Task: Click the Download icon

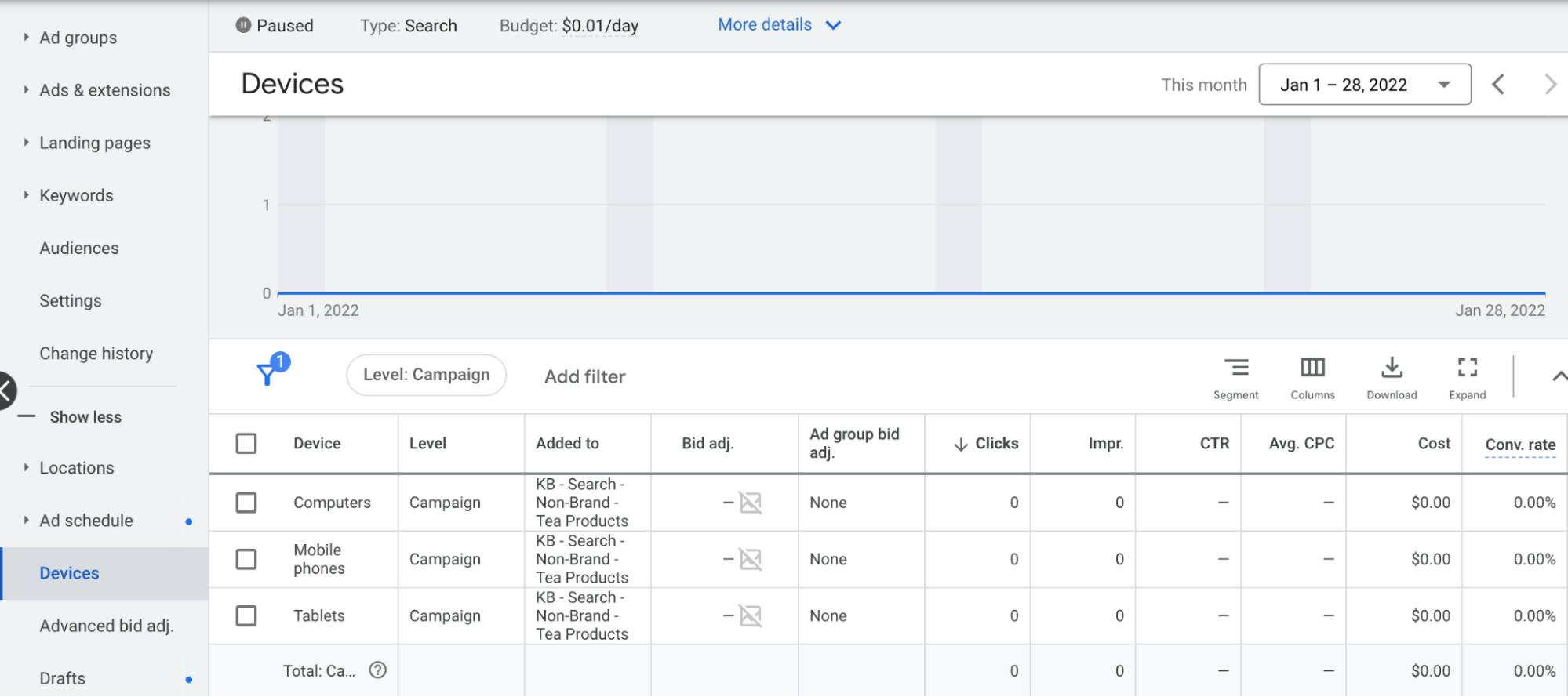Action: pos(1392,368)
